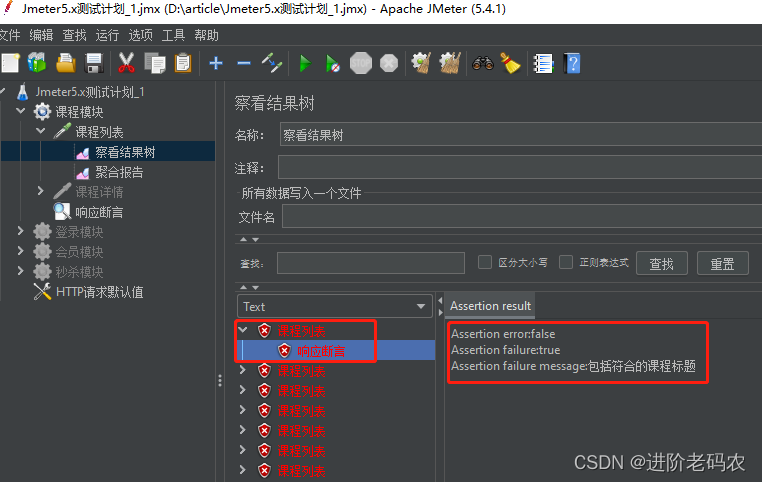Start the test with green play icon
Viewport: 762px width, 482px height.
coord(305,63)
